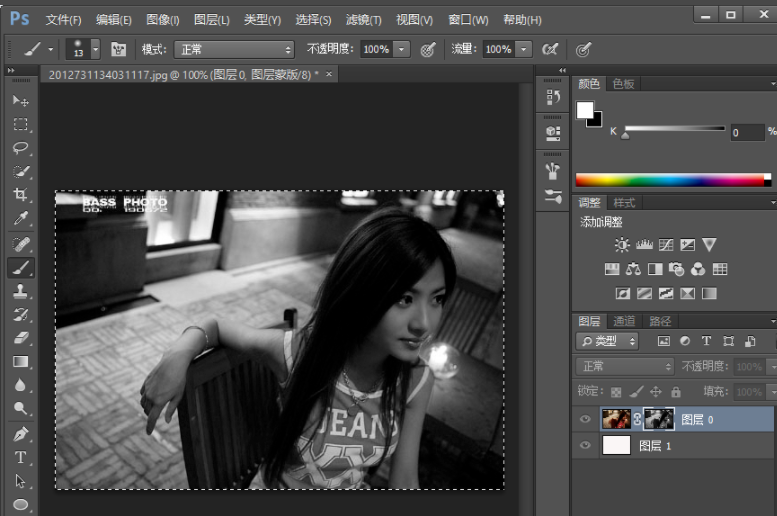Add a Brightness/Contrast adjustment
Screen dimensions: 777x516
pos(622,244)
